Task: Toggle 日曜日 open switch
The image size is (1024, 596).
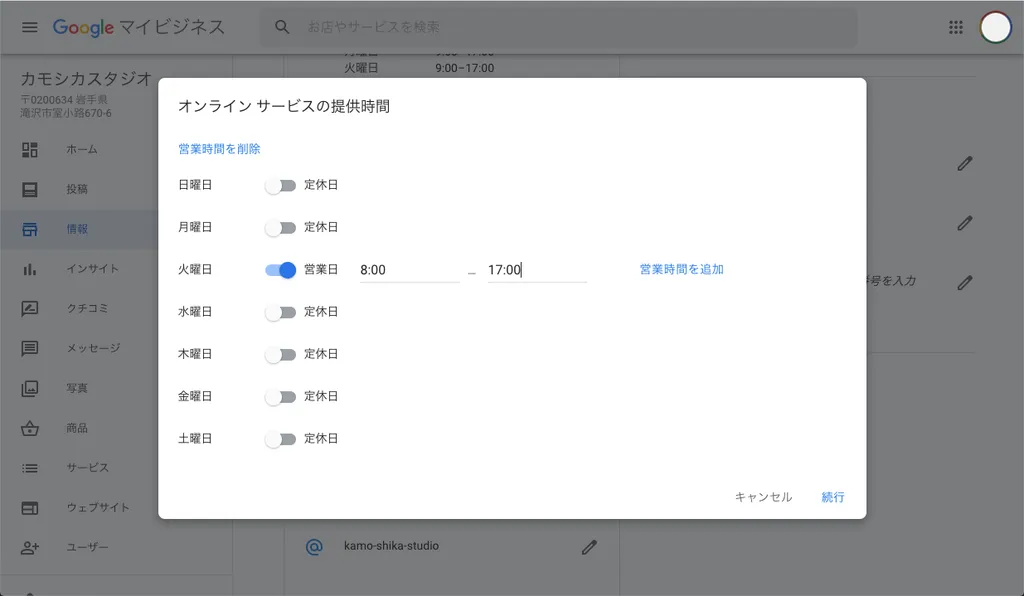Action: tap(280, 185)
